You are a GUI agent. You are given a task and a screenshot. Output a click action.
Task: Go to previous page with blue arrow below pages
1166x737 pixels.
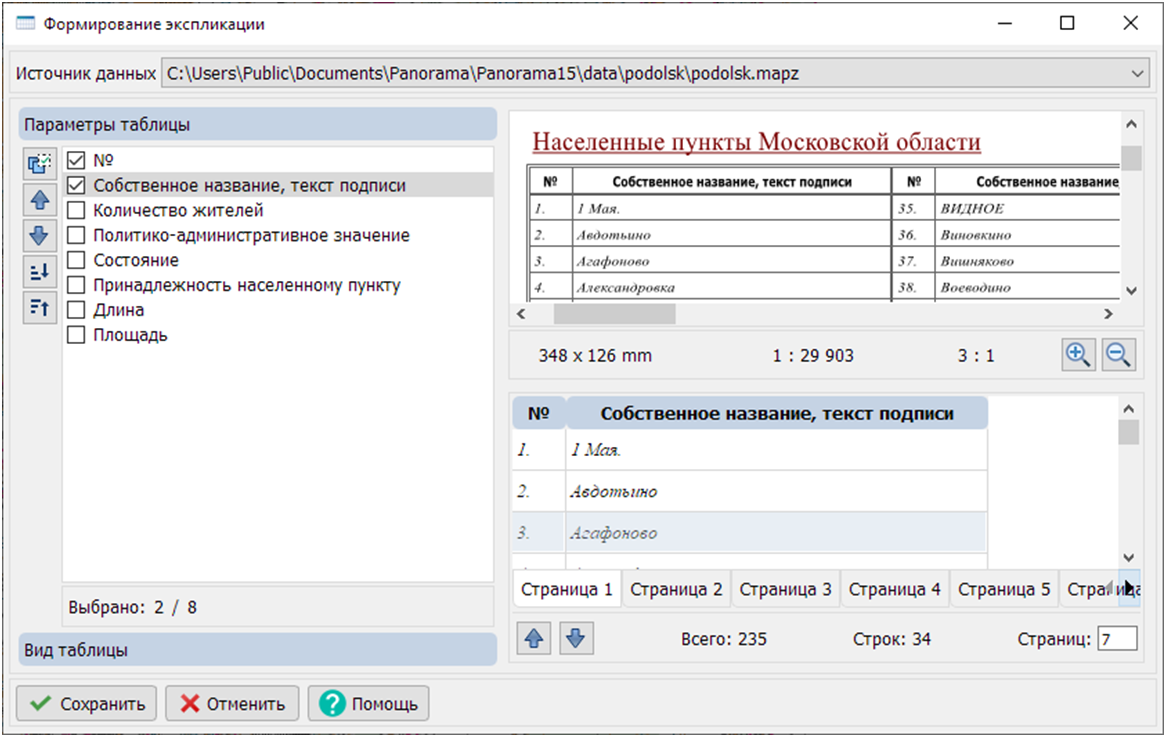(x=533, y=637)
